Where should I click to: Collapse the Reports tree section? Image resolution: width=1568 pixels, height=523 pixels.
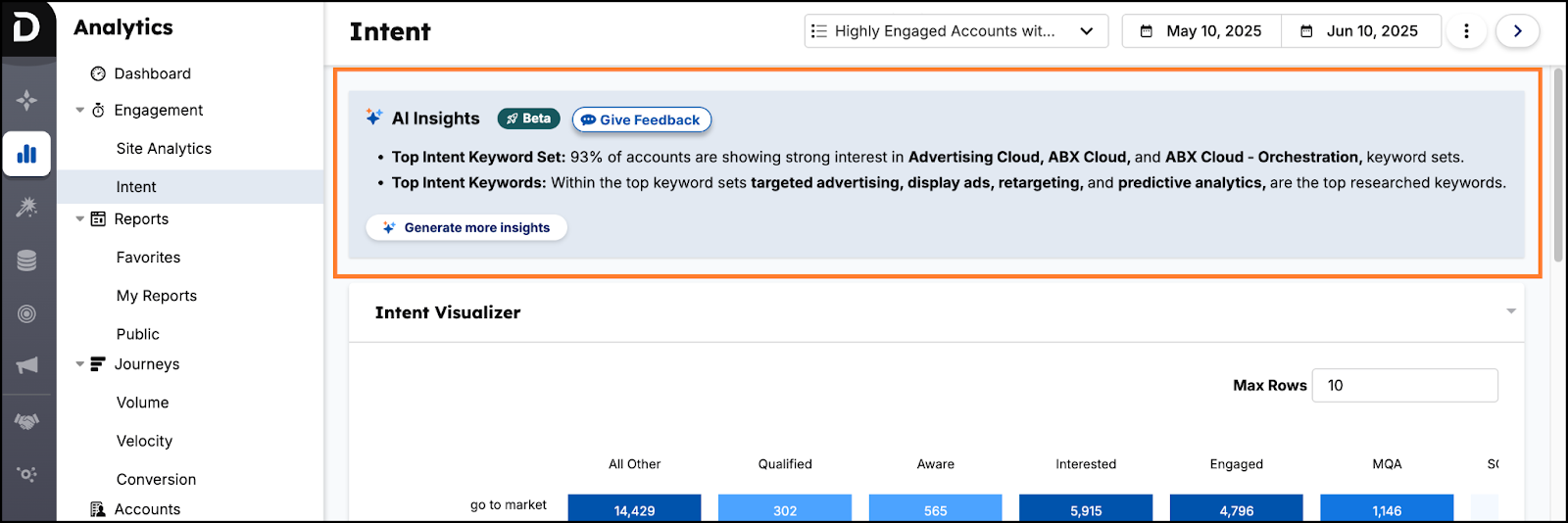(80, 219)
